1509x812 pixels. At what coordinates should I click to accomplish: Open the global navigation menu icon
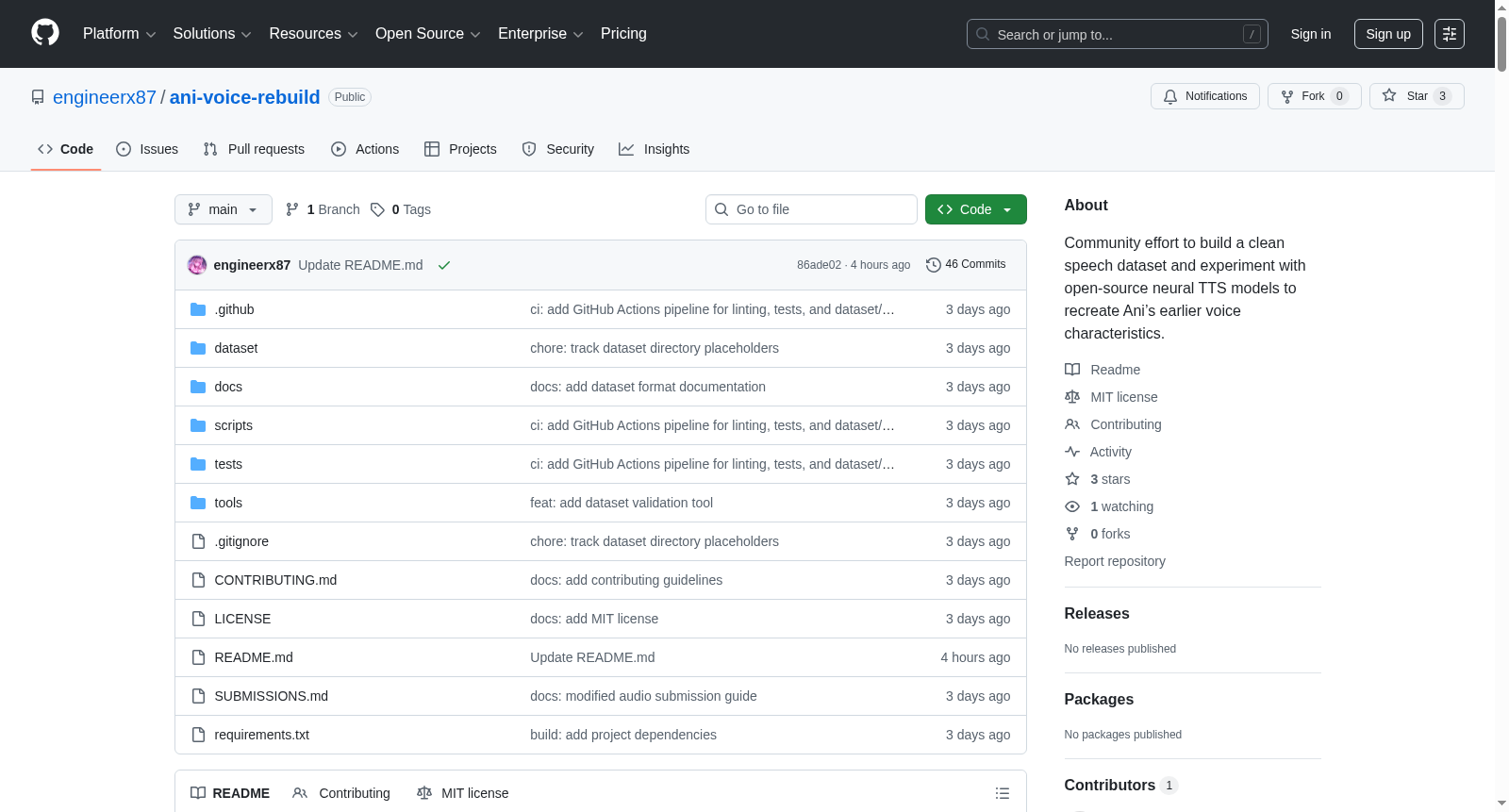(1450, 34)
